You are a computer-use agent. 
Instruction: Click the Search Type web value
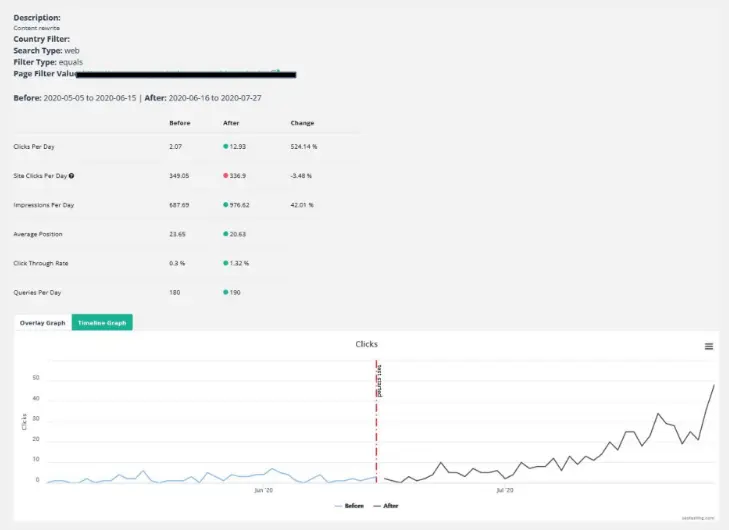pyautogui.click(x=72, y=51)
